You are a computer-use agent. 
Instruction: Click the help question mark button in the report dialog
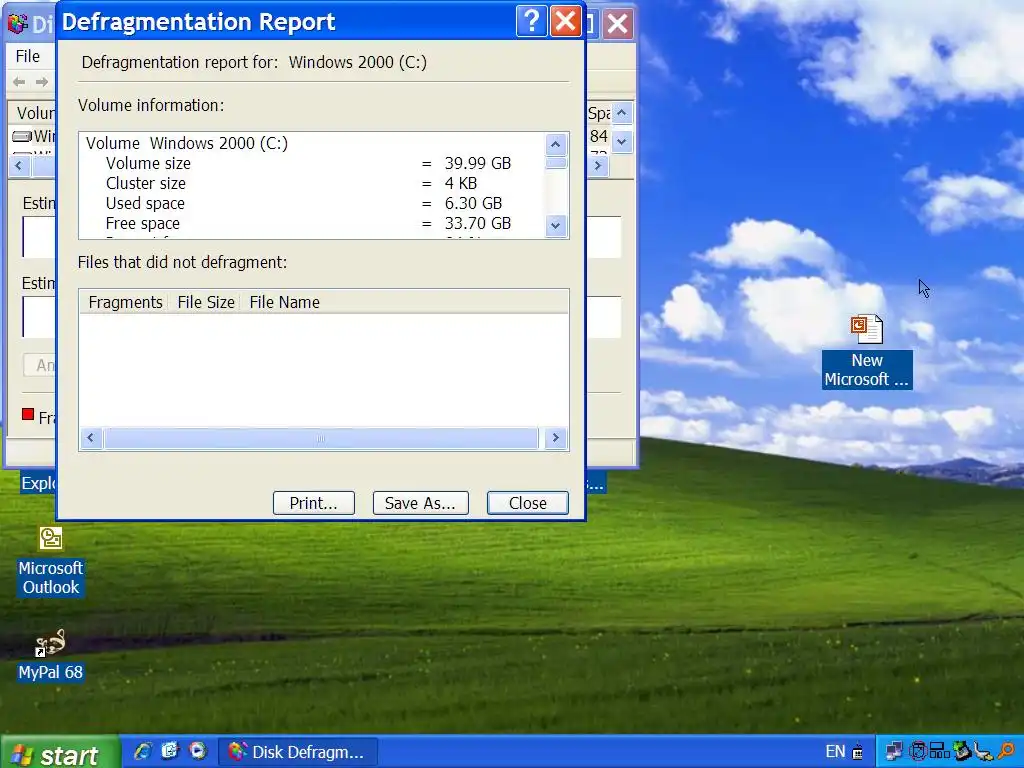click(532, 22)
